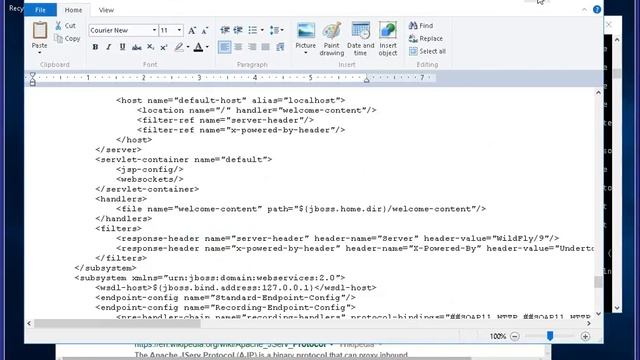Click the Wikipedia link in the browser behind
This screenshot has width=640, height=360.
click(x=231, y=345)
